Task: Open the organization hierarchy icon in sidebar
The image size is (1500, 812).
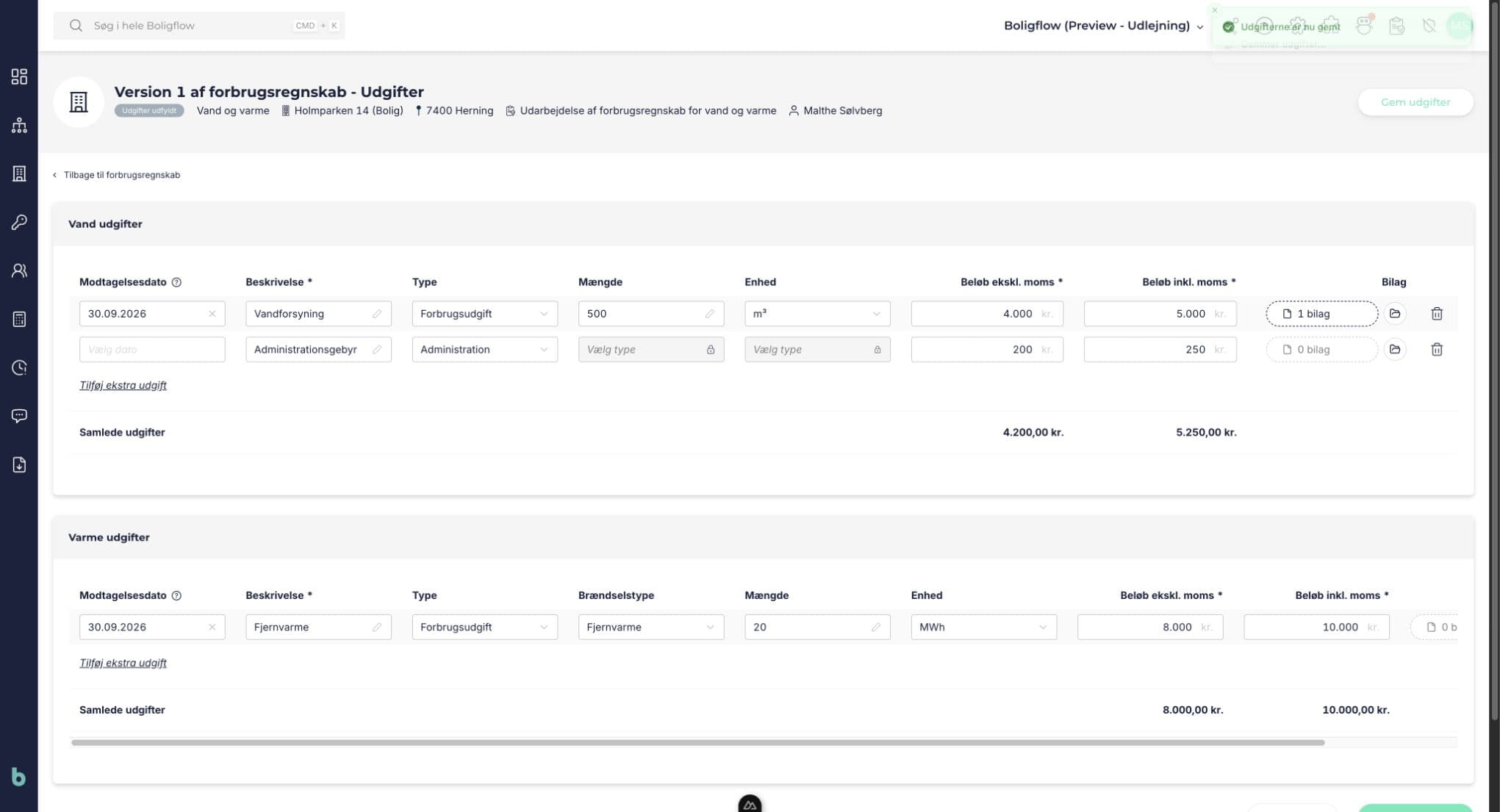Action: (x=19, y=125)
